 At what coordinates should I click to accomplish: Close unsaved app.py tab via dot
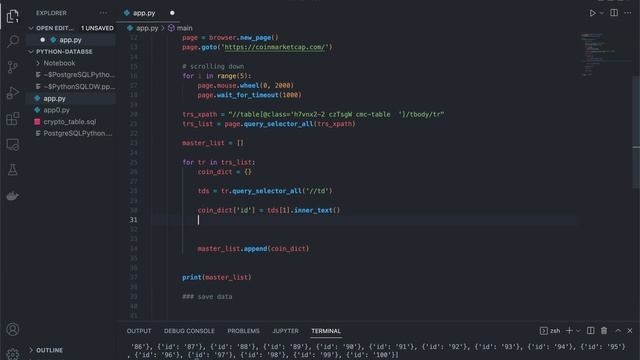click(172, 13)
